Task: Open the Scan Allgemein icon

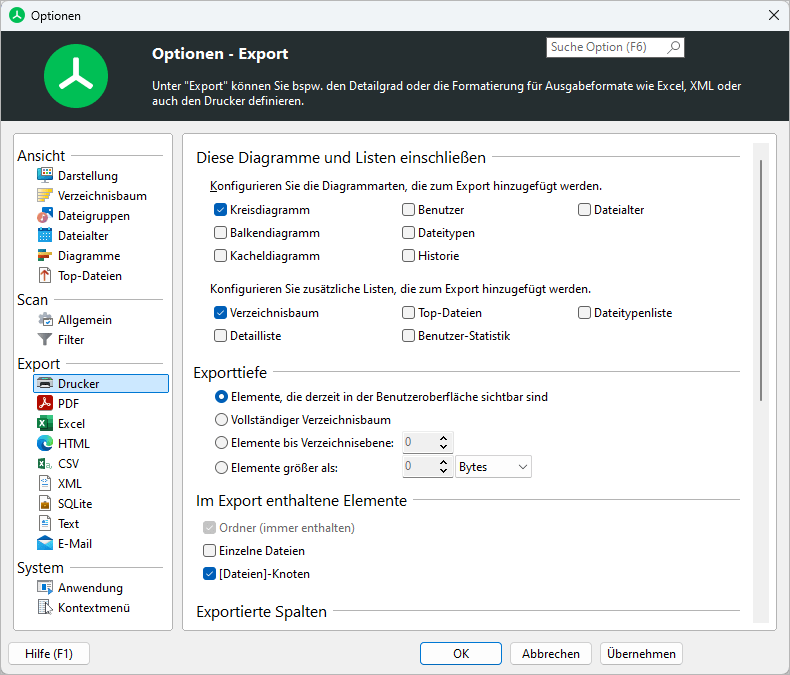Action: [45, 319]
